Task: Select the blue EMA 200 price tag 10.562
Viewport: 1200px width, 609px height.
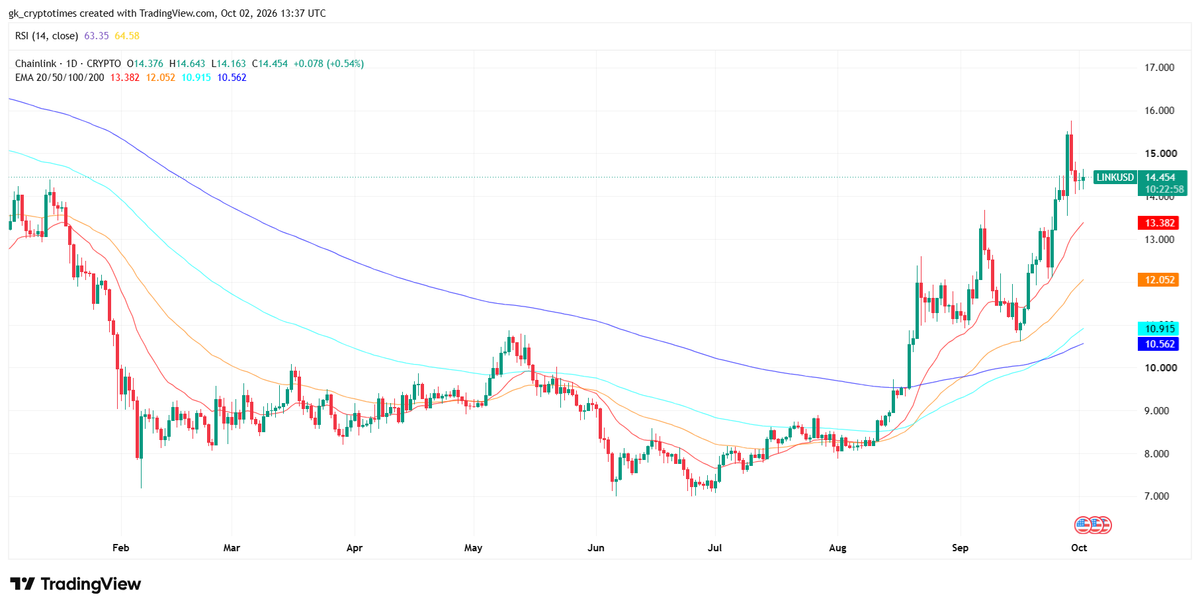Action: click(1160, 343)
